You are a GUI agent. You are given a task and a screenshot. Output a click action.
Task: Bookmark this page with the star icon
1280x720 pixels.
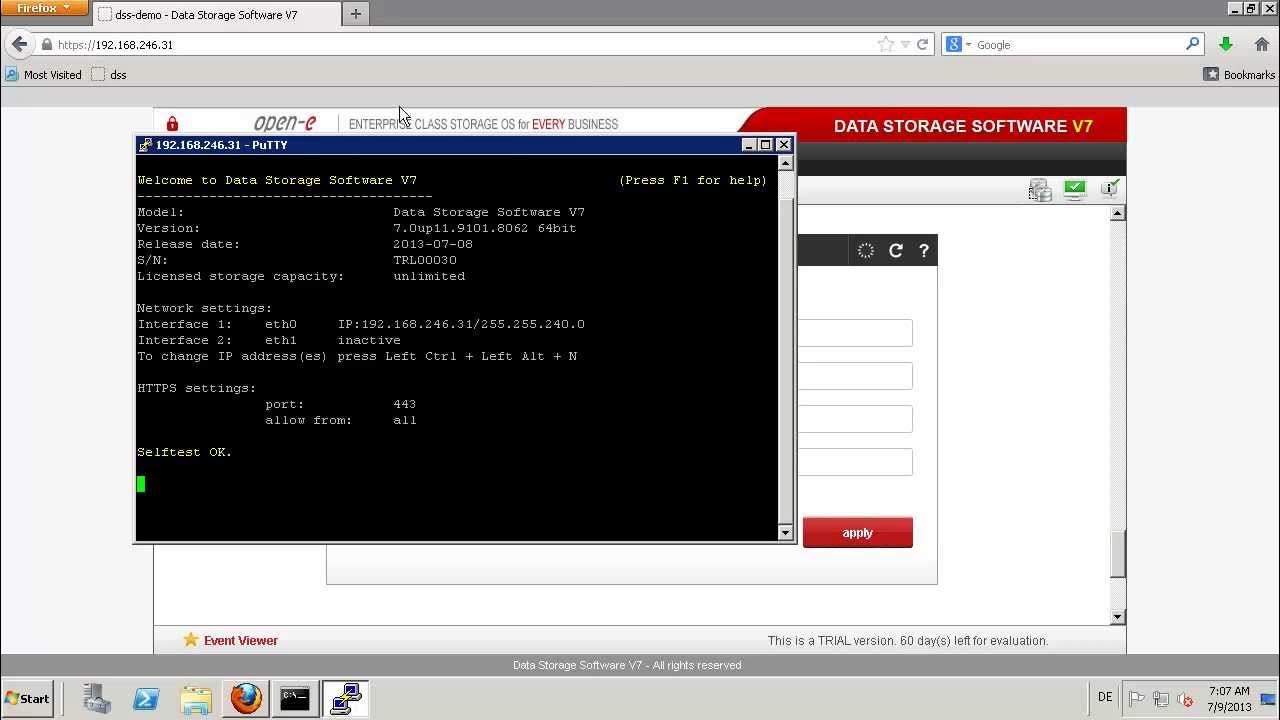[x=885, y=44]
